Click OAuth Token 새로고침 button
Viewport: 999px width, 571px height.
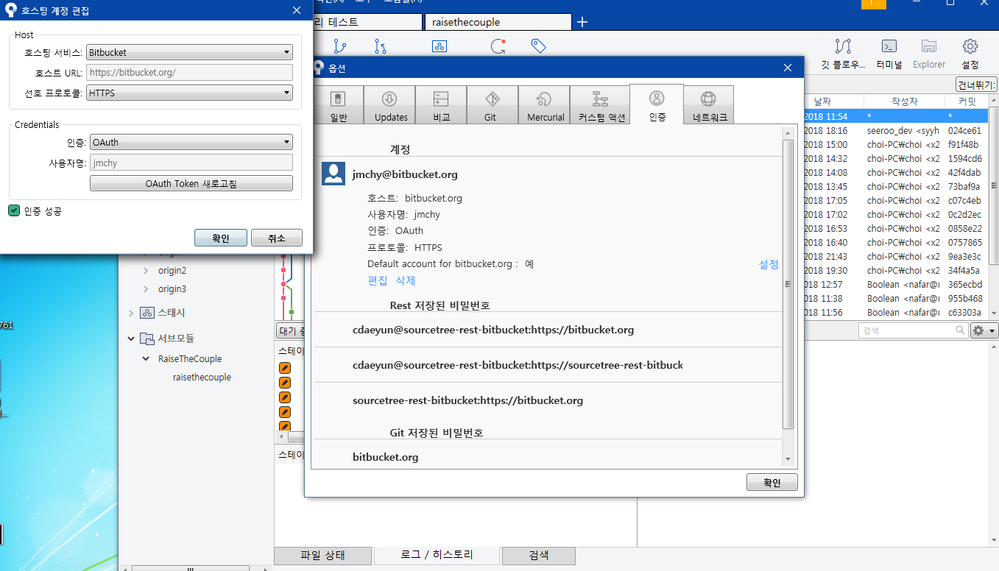[191, 184]
